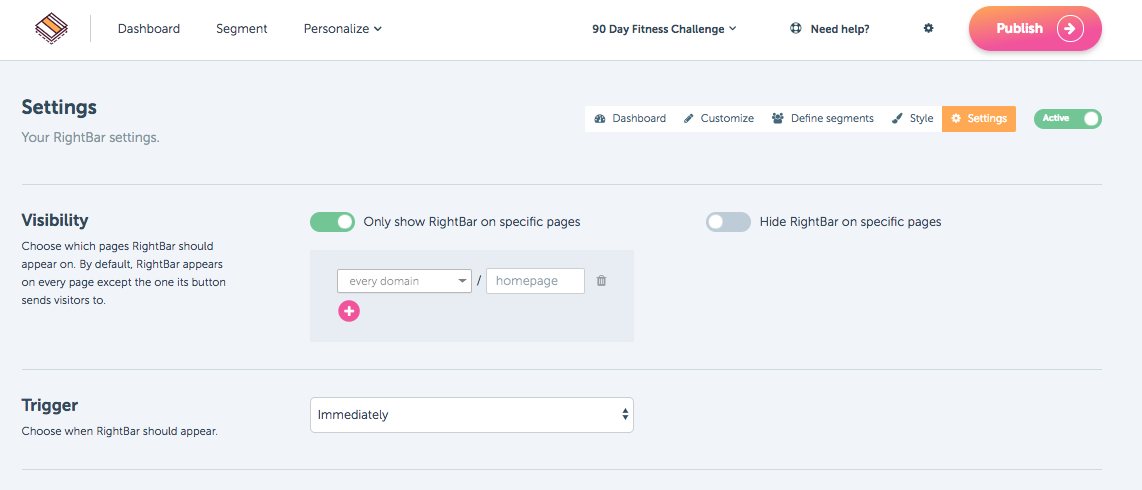Click the Style paintbrush icon
This screenshot has height=490, width=1142.
[x=898, y=118]
